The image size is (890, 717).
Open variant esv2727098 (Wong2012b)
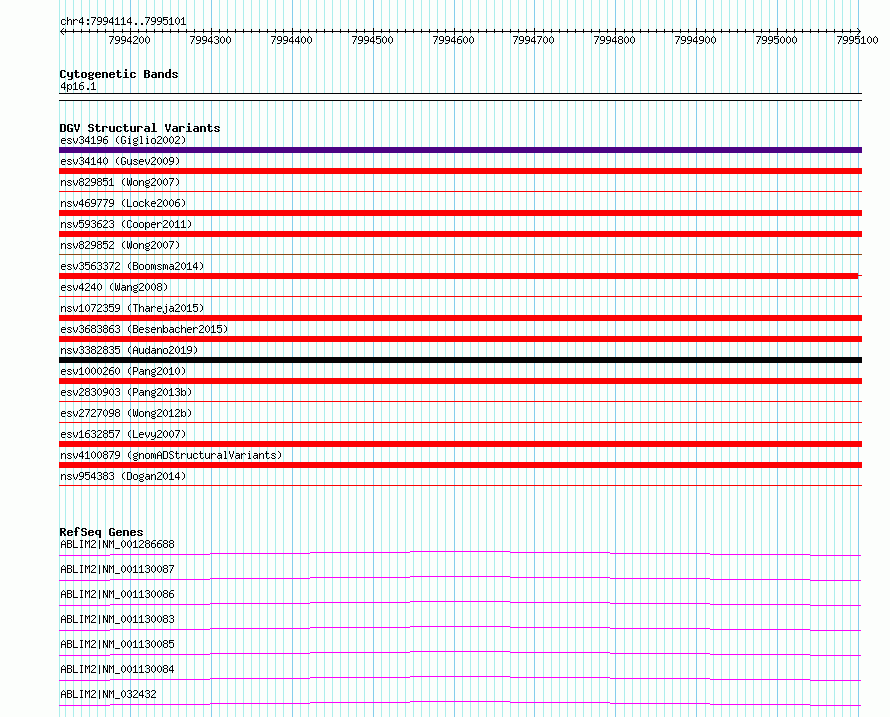(126, 413)
